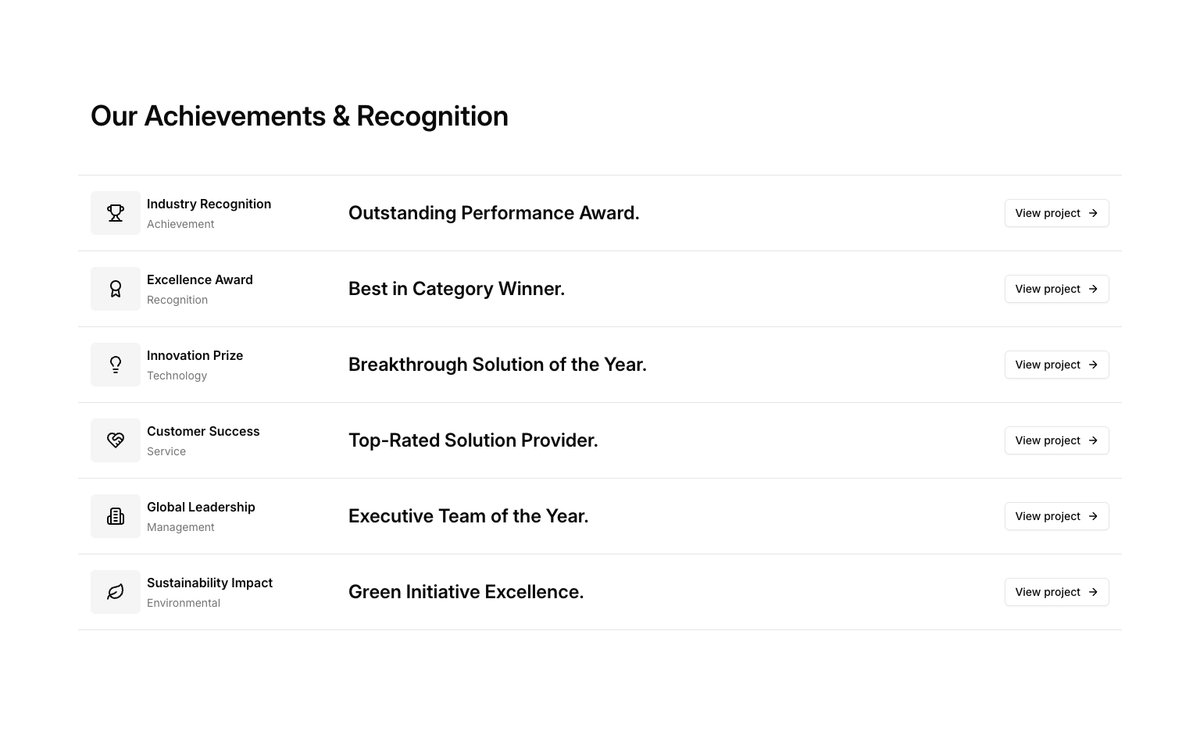Select the building icon for Global Leadership
Image resolution: width=1200 pixels, height=730 pixels.
115,516
